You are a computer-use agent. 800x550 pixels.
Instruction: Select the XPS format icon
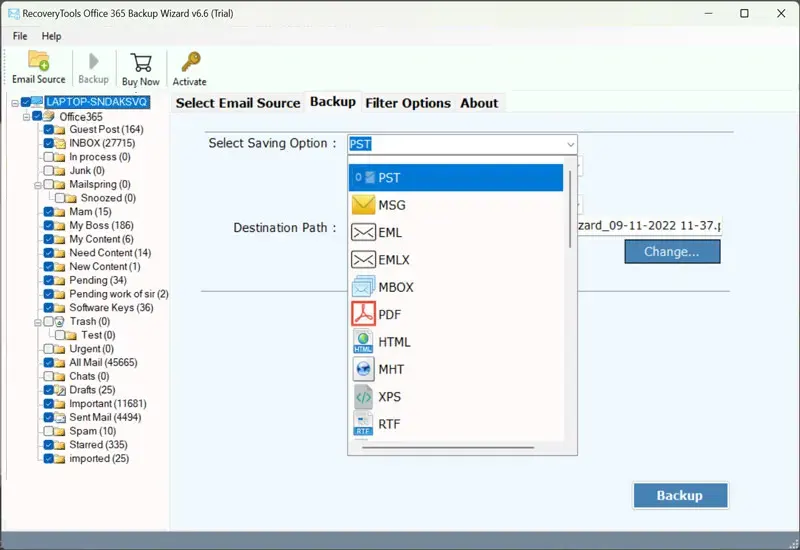click(363, 397)
